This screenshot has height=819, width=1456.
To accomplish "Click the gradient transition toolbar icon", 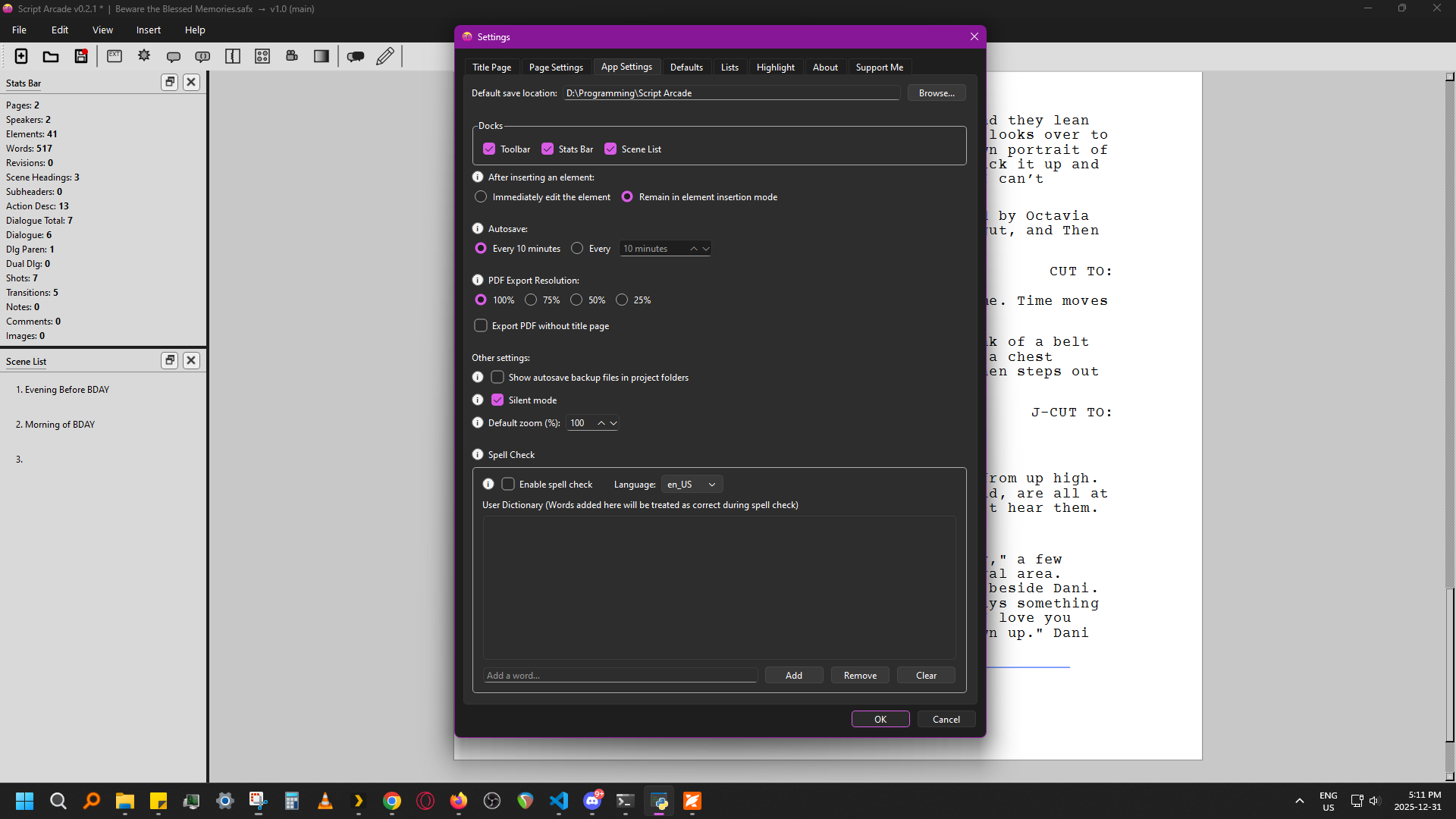I will point(322,56).
